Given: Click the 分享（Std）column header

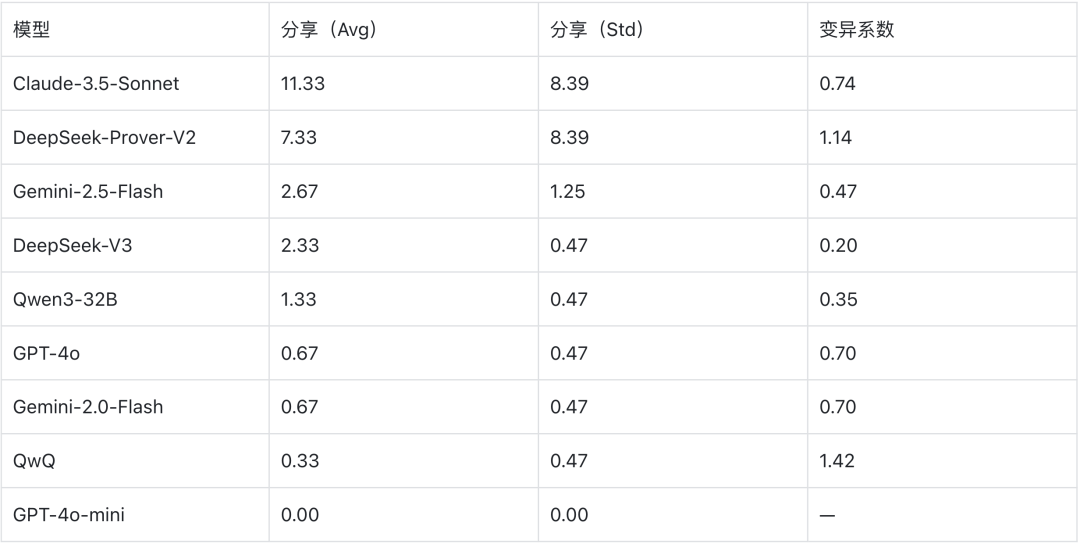Looking at the screenshot, I should coord(597,30).
